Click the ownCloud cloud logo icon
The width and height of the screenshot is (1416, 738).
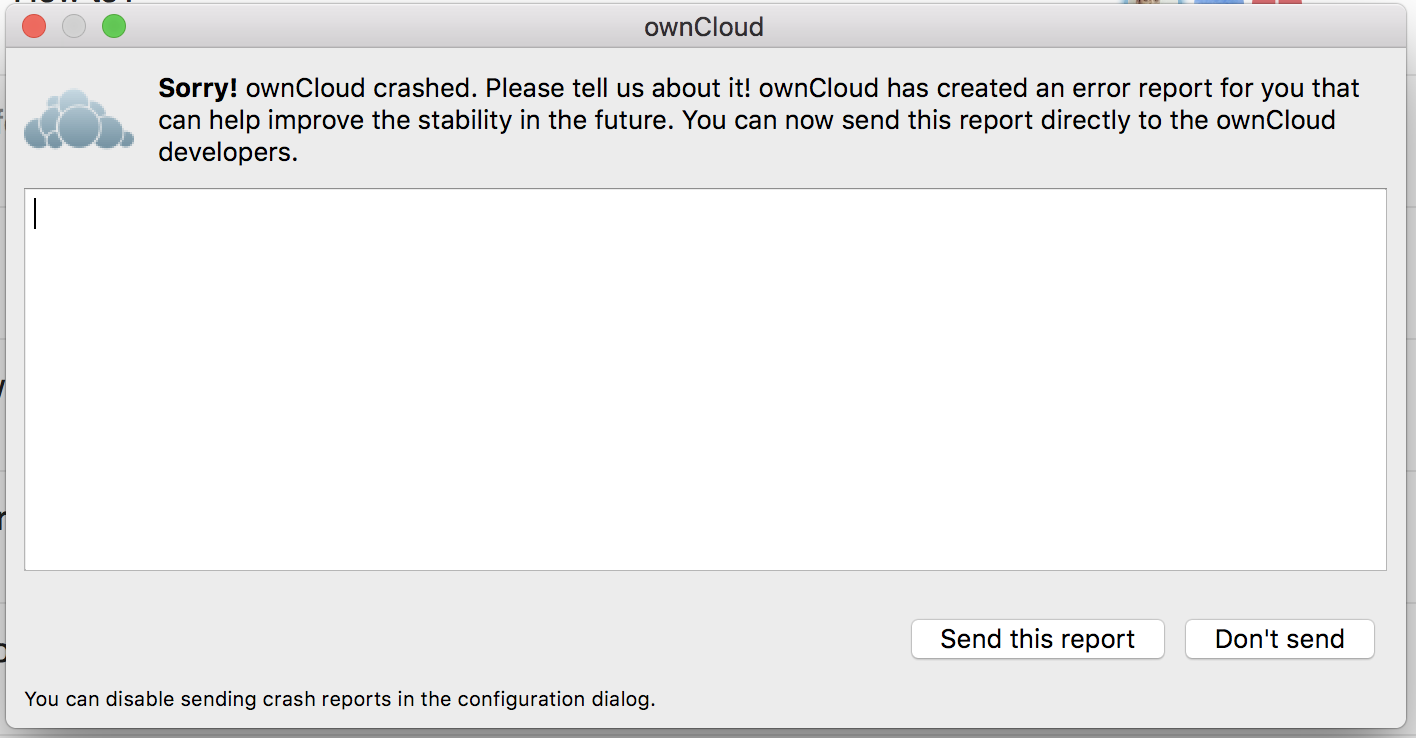(x=79, y=120)
